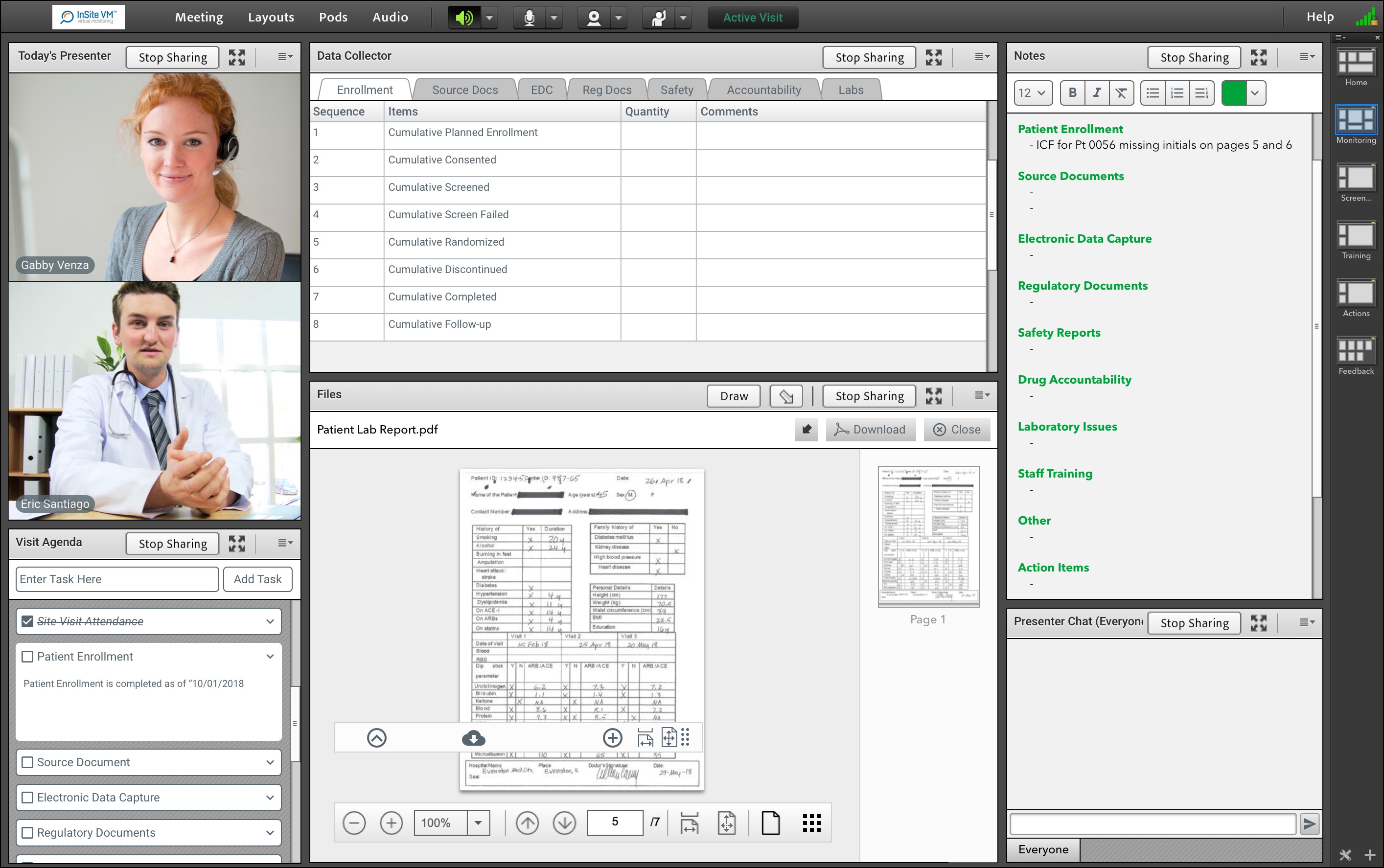Click the thumbnail grid icon in PDF toolbar
The height and width of the screenshot is (868, 1384).
811,822
